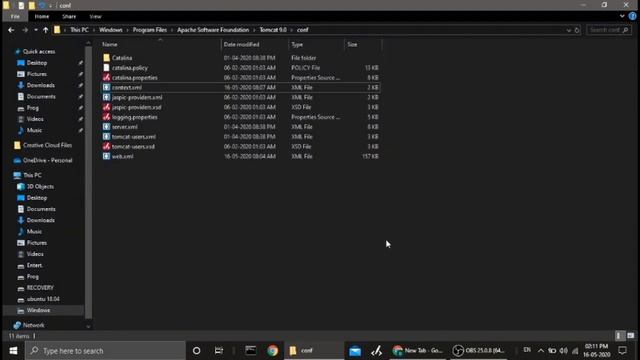Open Cortana from the taskbar
Viewport: 640px width, 360px height.
point(196,351)
